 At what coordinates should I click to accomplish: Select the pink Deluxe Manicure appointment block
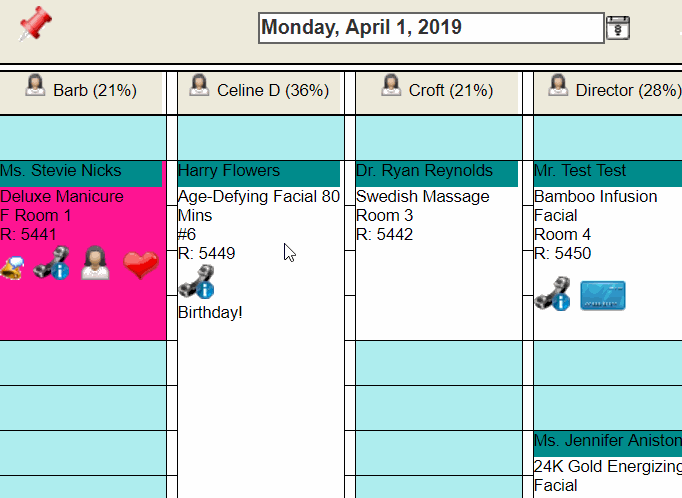tap(83, 251)
